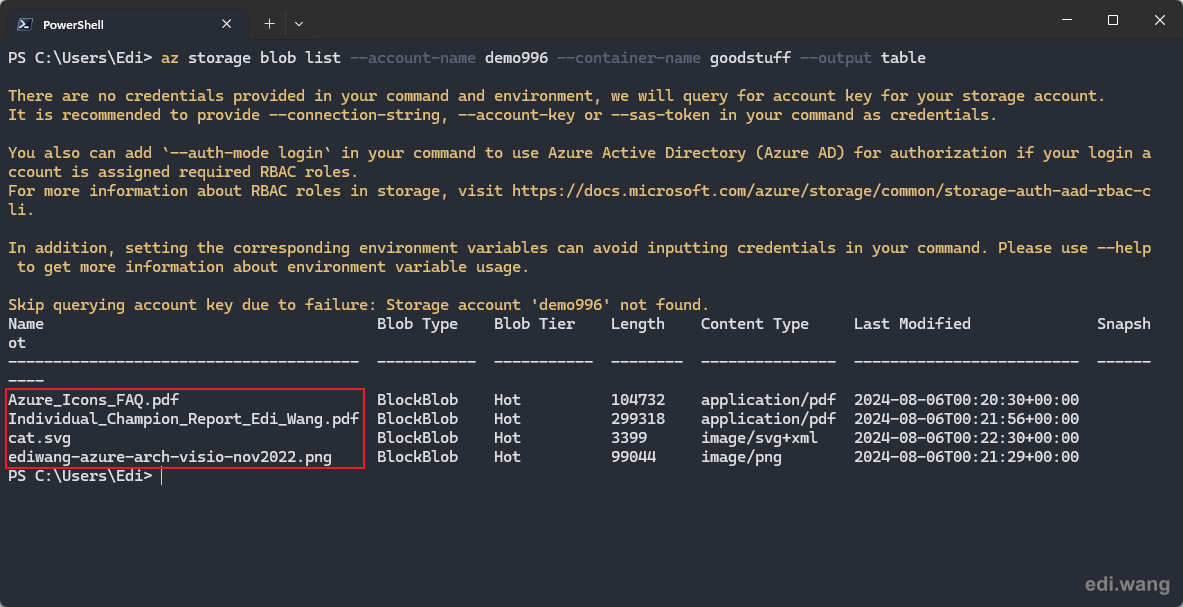
Task: Click the cat.svg blob name
Action: (39, 437)
